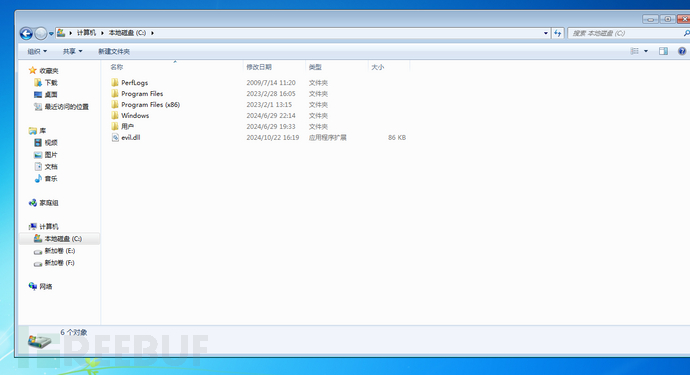Open drive 新加卷 (F:)
This screenshot has width=690, height=375.
(x=60, y=263)
